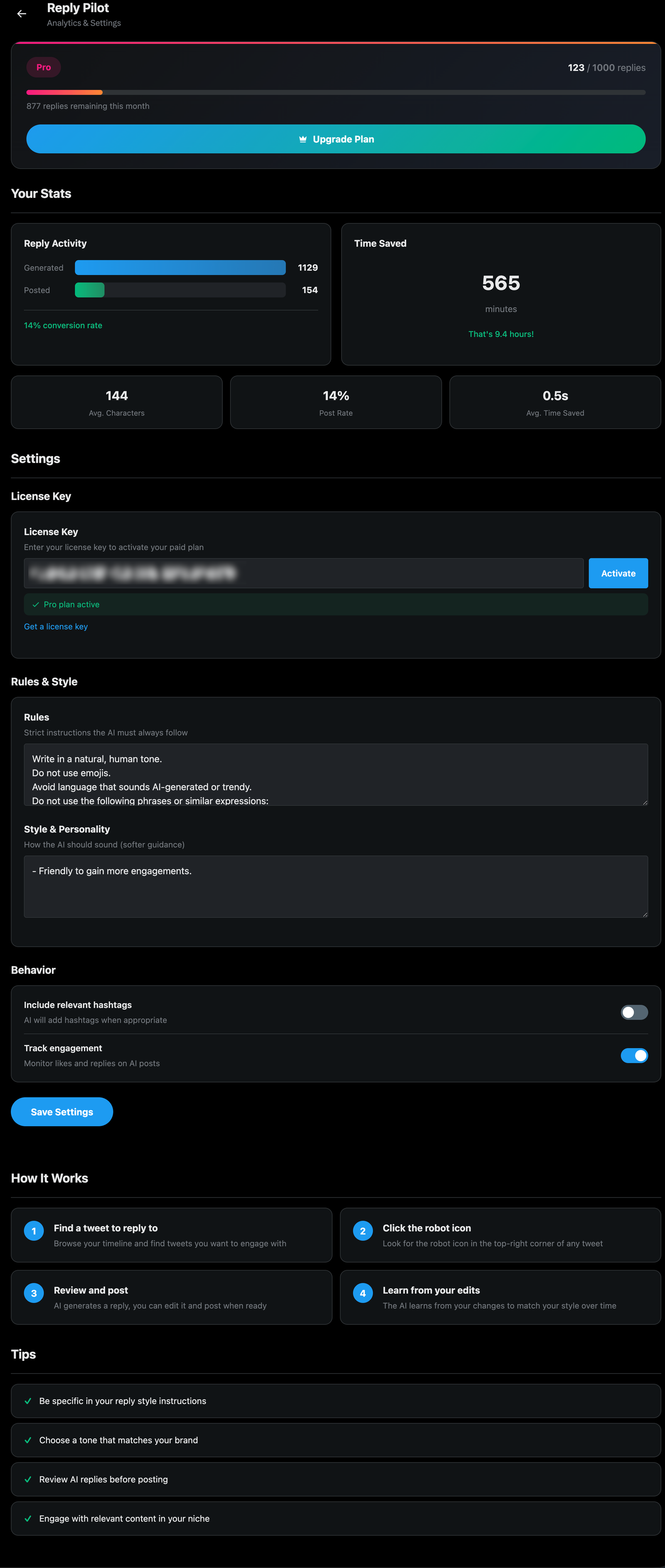Click step 1 number circle icon
This screenshot has height=1568, width=665.
pos(34,1231)
